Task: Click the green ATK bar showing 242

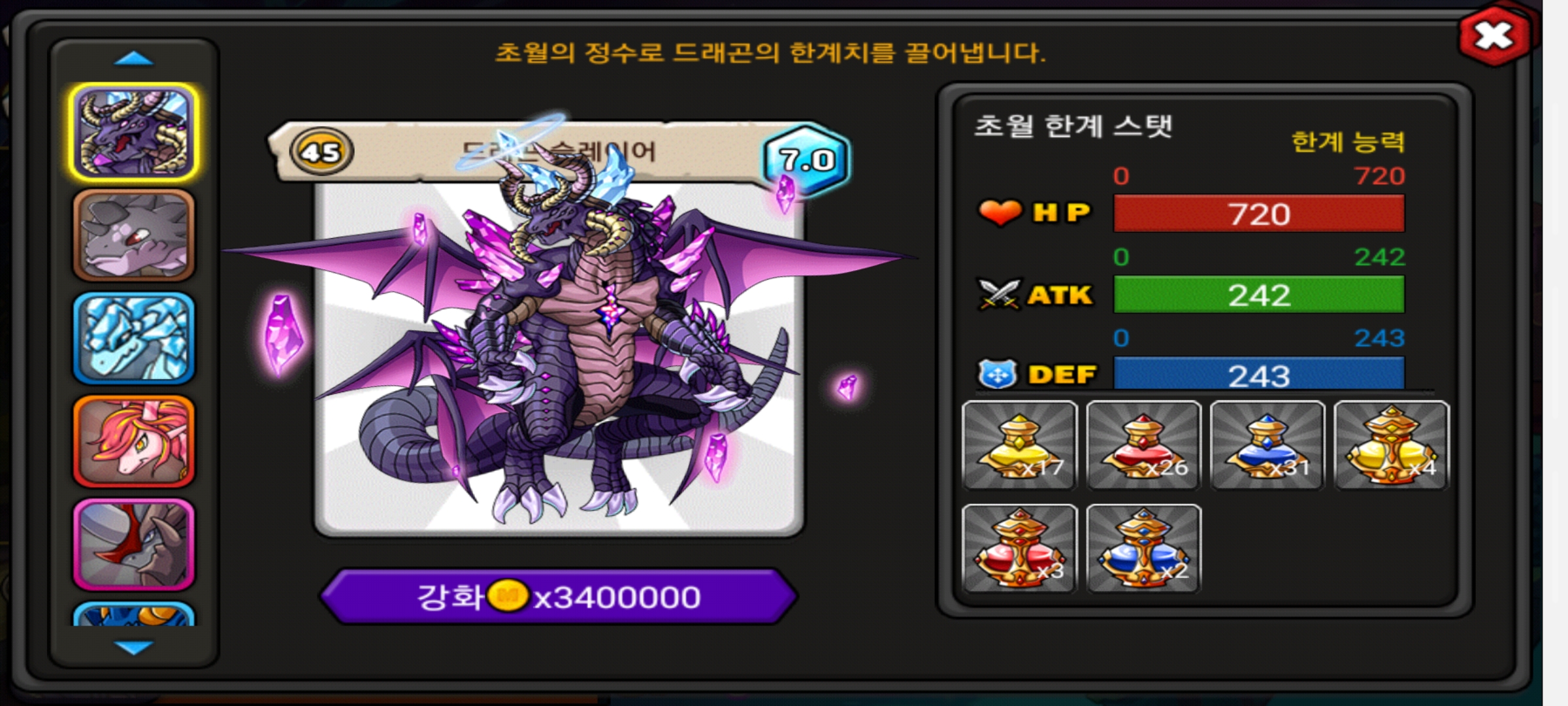Action: click(x=1259, y=295)
